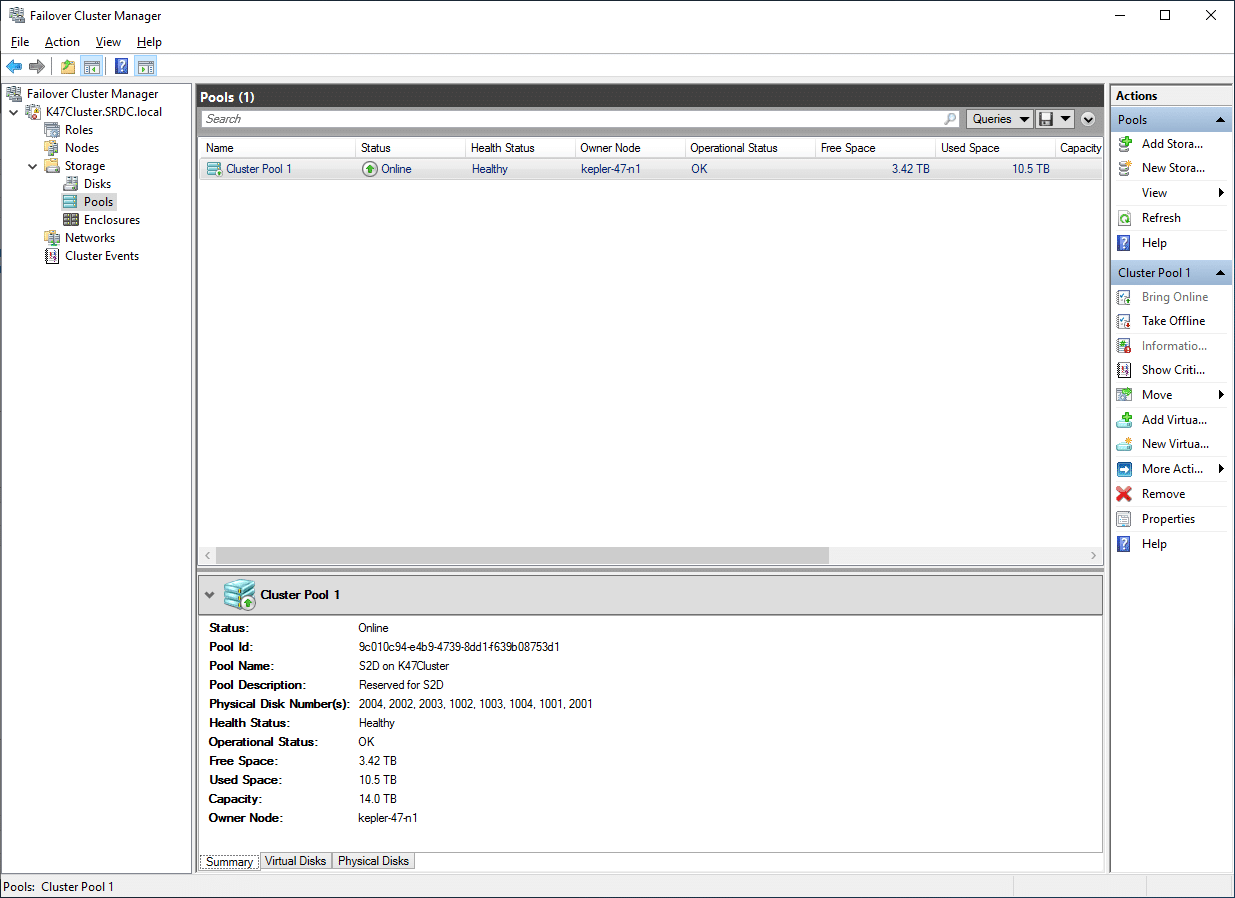Open the Queries dropdown
The height and width of the screenshot is (898, 1235).
click(x=1000, y=119)
